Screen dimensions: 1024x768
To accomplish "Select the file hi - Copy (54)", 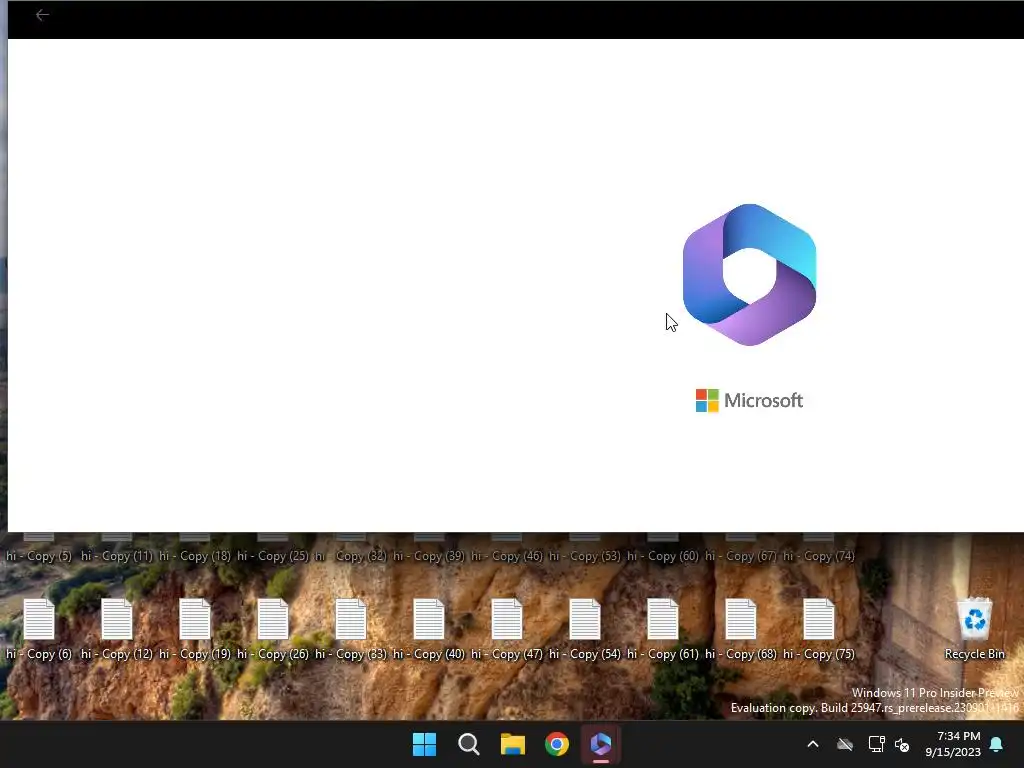I will (585, 629).
